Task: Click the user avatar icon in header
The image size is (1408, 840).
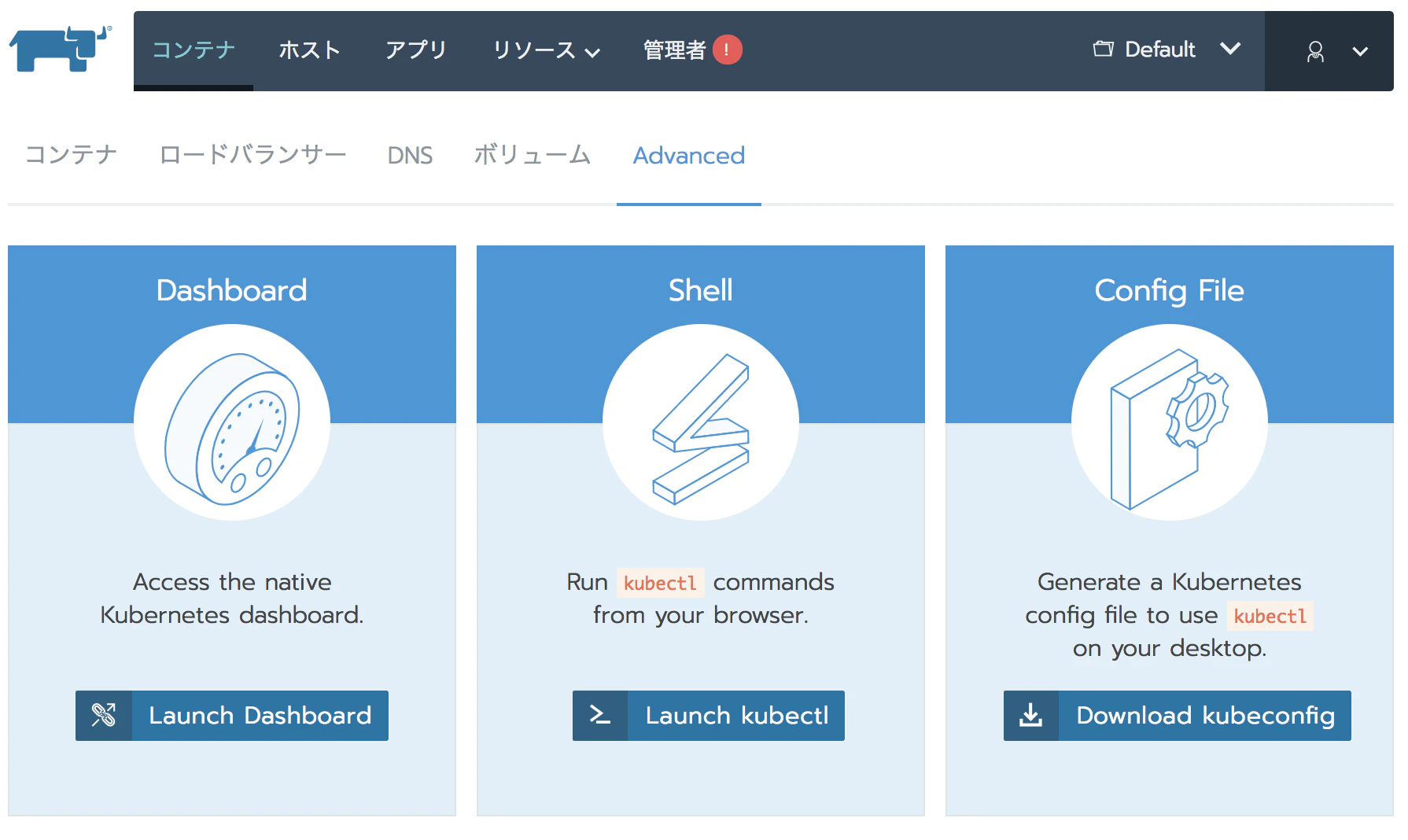Action: 1314,52
